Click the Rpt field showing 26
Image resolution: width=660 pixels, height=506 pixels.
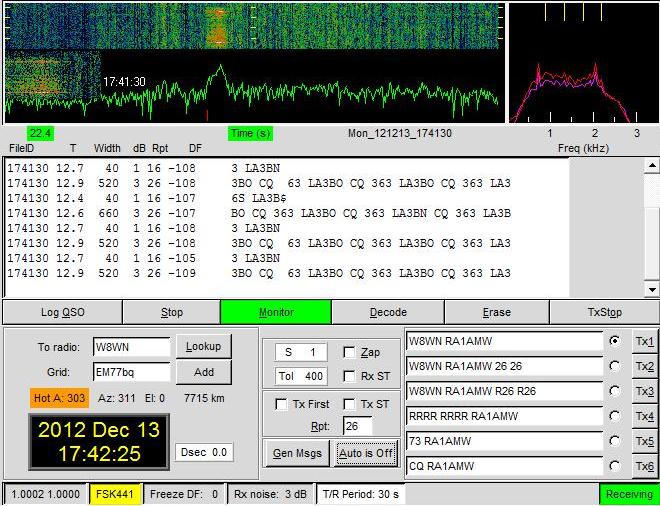tap(358, 426)
